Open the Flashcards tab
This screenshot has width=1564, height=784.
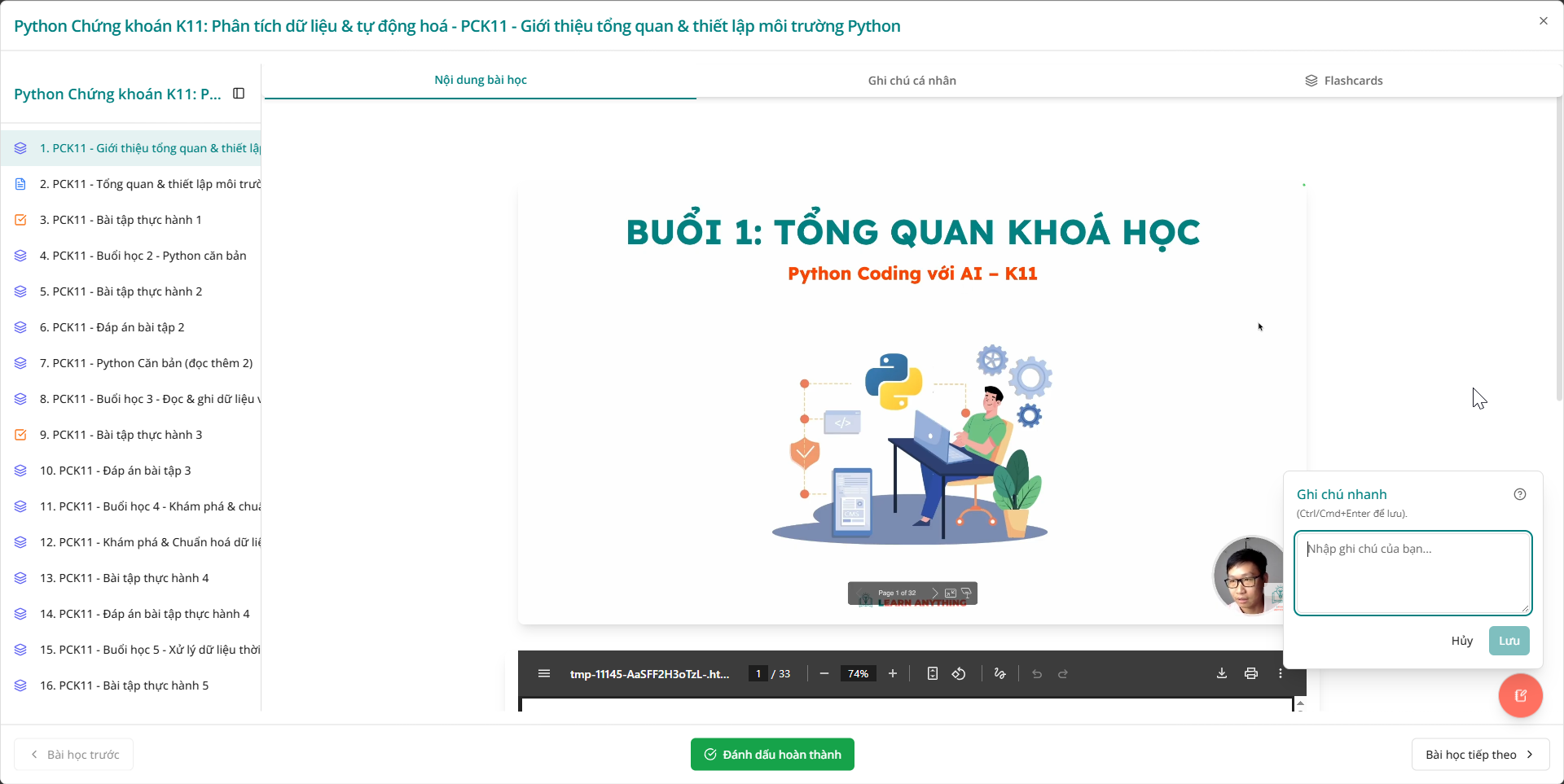[x=1344, y=80]
